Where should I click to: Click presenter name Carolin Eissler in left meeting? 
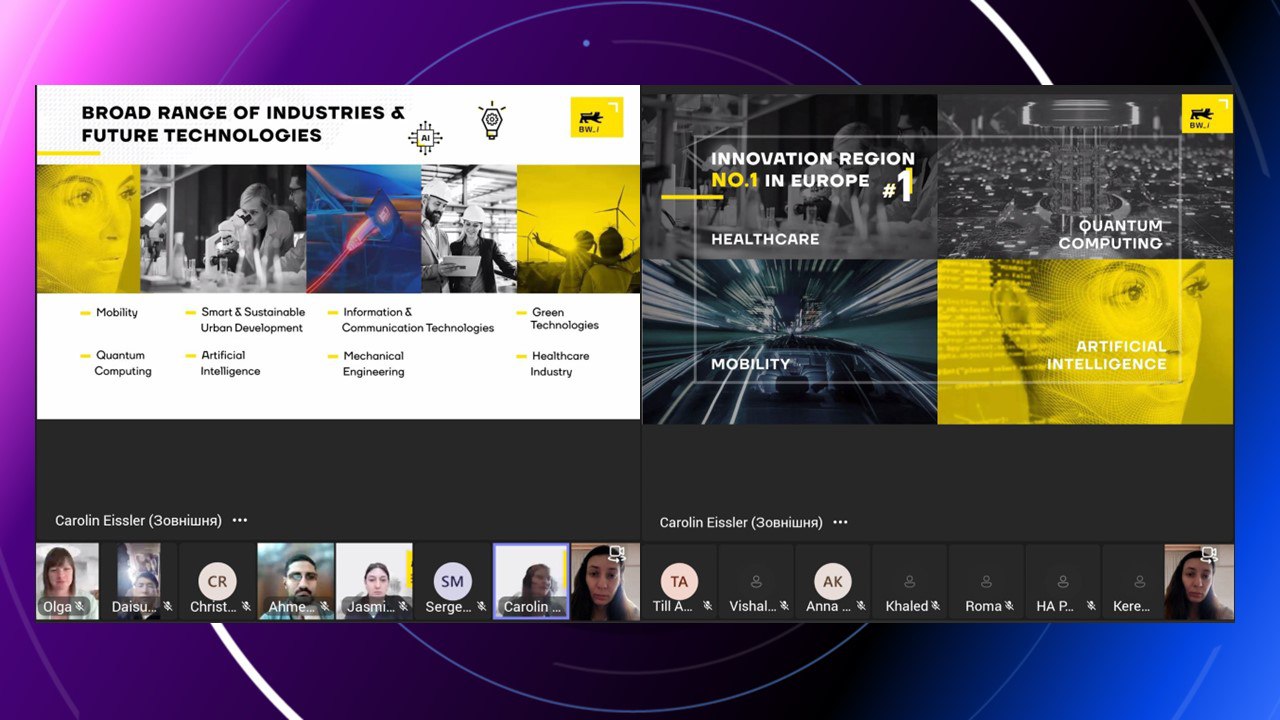(138, 520)
